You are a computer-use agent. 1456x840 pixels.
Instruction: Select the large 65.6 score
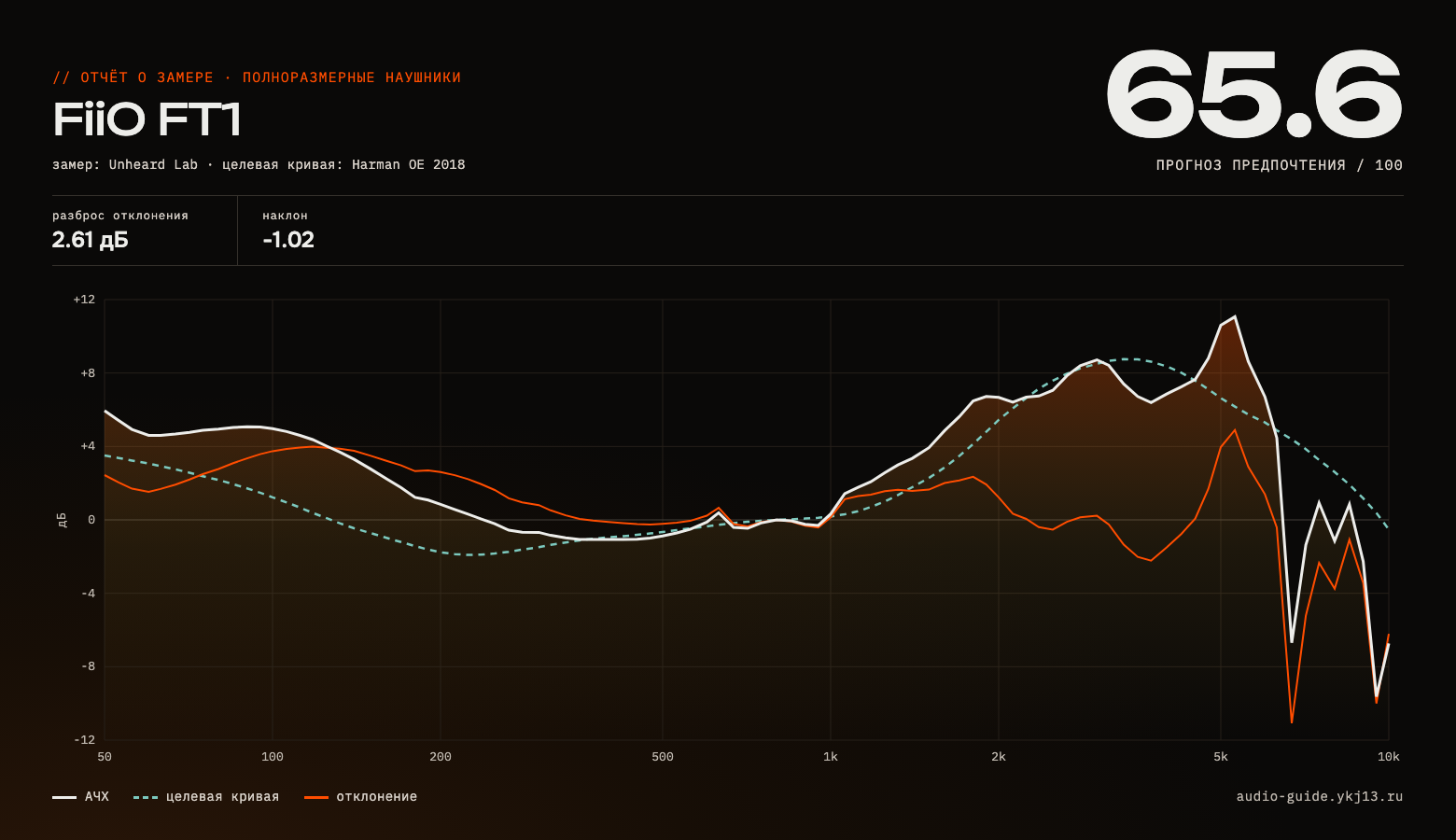click(1253, 94)
